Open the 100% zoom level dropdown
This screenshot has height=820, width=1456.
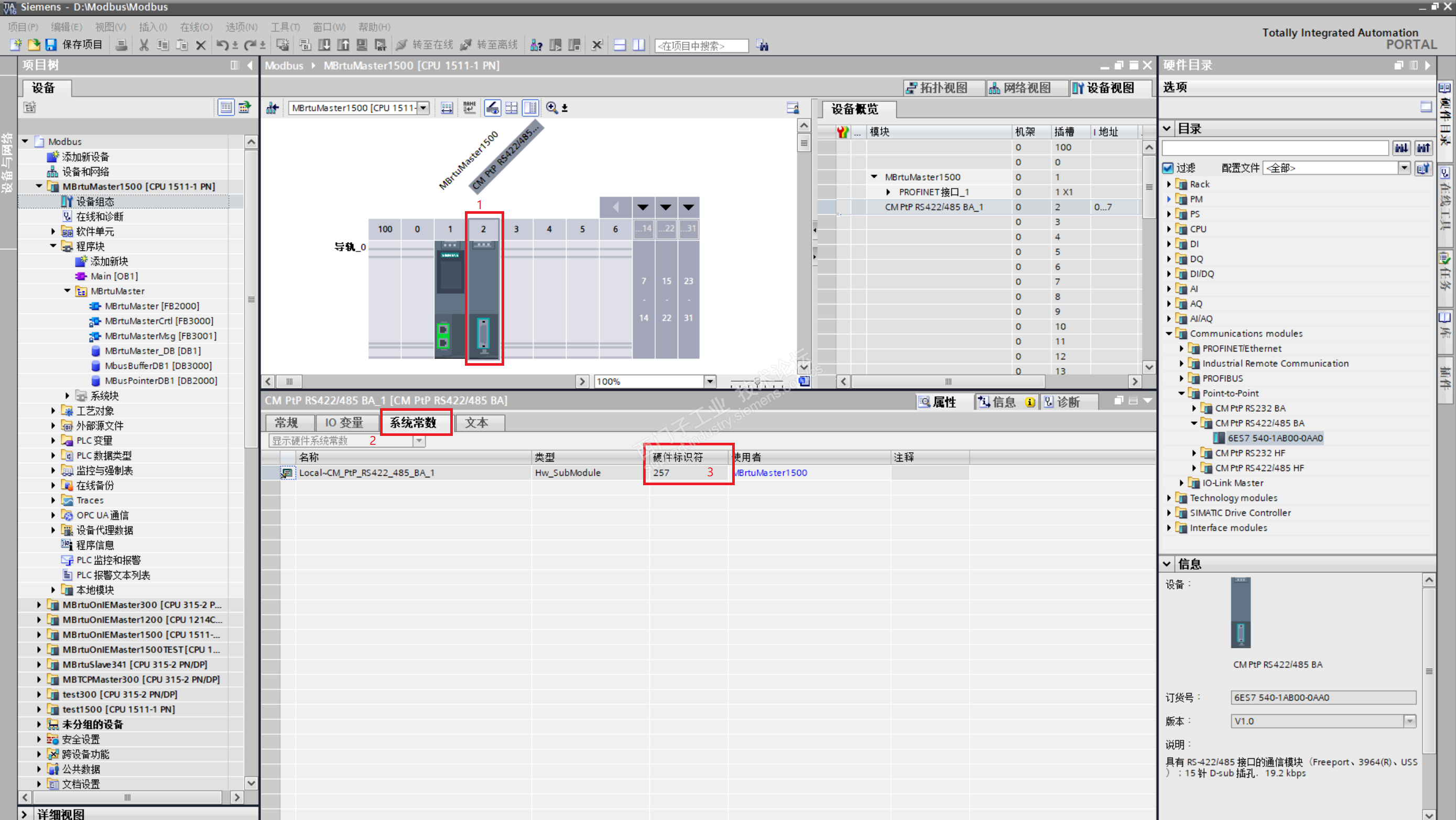point(710,381)
